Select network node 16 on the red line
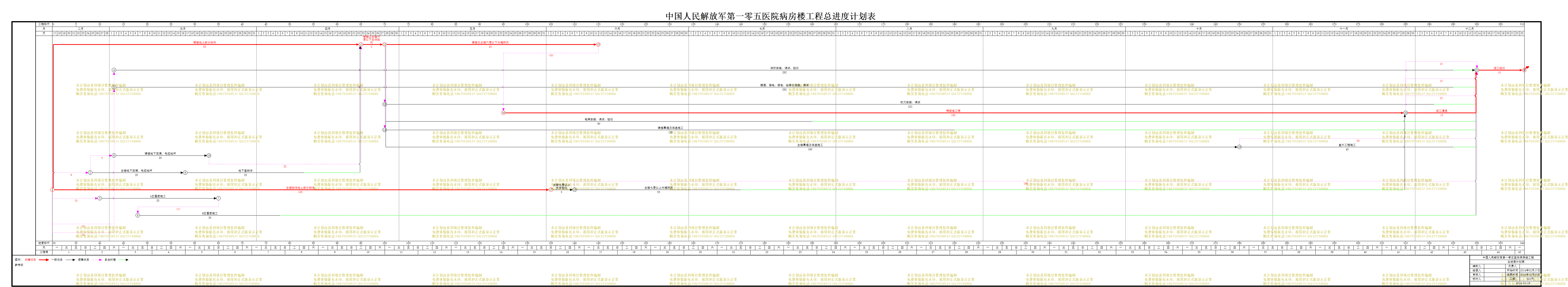The image size is (1568, 287). coord(503,113)
